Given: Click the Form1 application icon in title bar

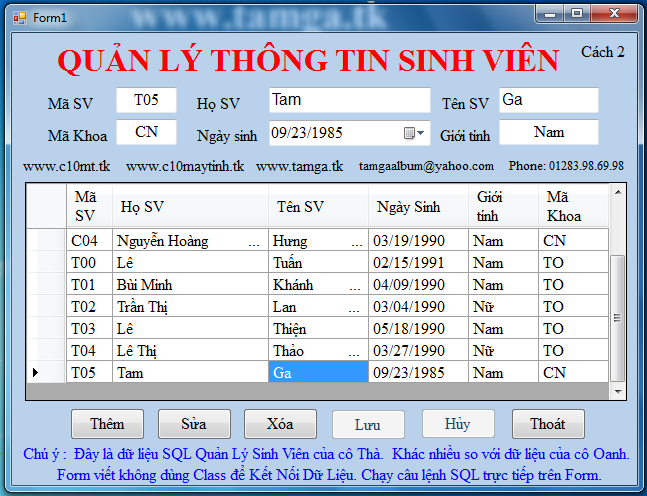Looking at the screenshot, I should point(19,18).
